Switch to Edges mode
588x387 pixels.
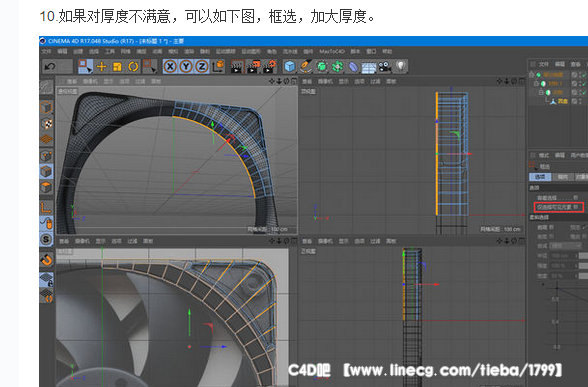tap(46, 171)
